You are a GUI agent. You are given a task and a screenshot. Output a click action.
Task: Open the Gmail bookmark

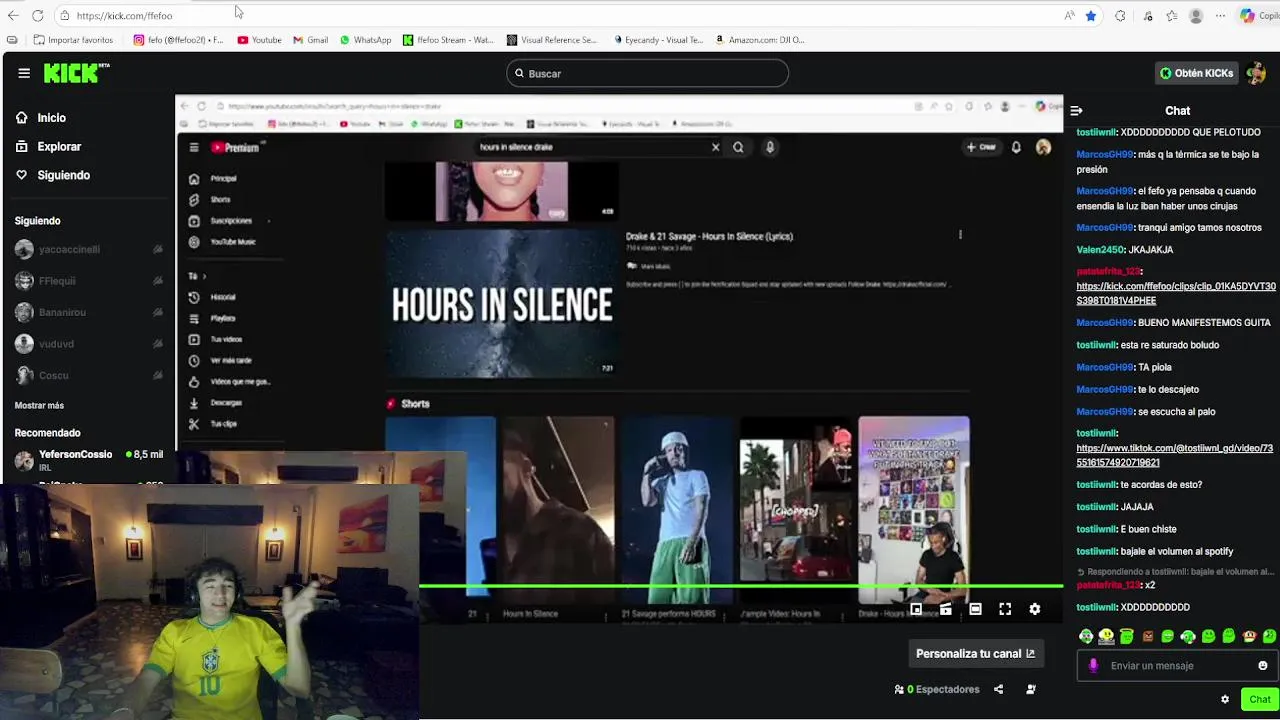coord(311,40)
